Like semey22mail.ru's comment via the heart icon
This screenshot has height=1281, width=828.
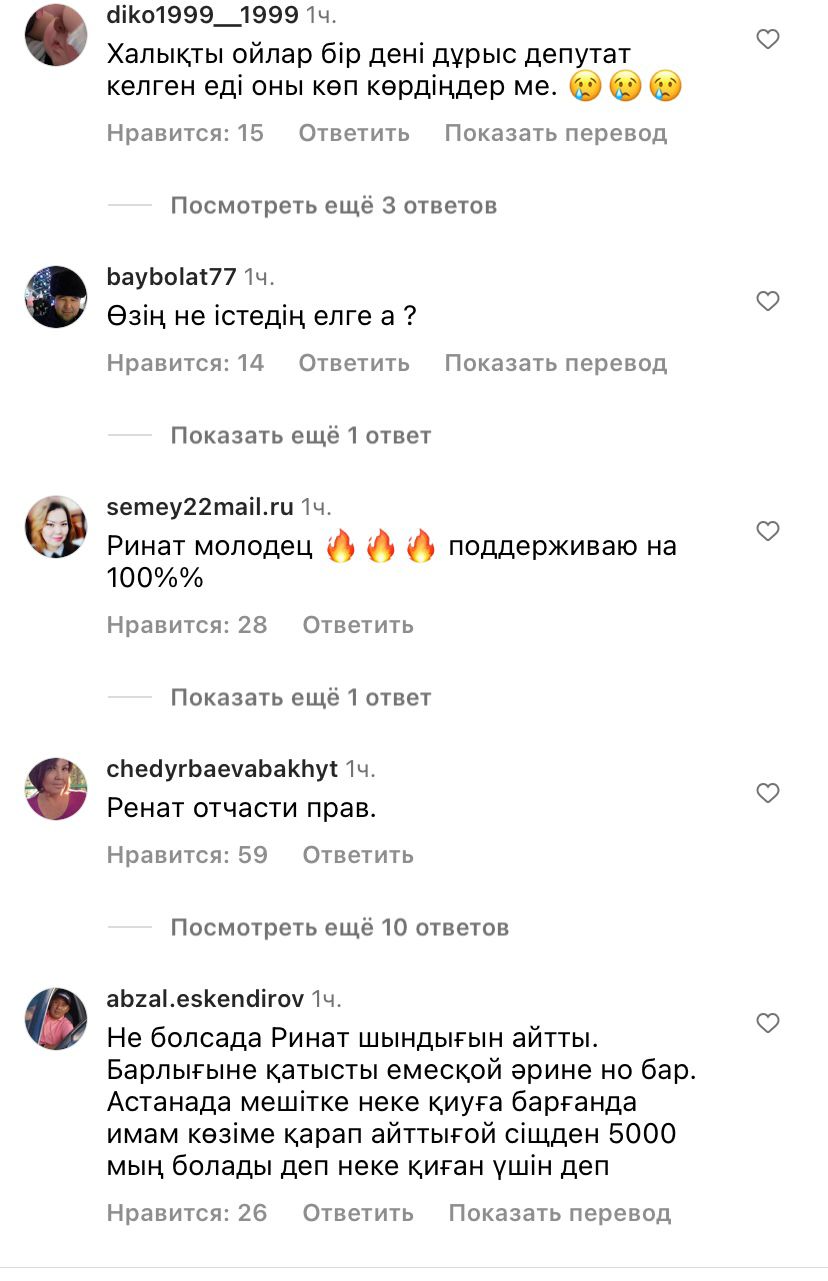767,531
